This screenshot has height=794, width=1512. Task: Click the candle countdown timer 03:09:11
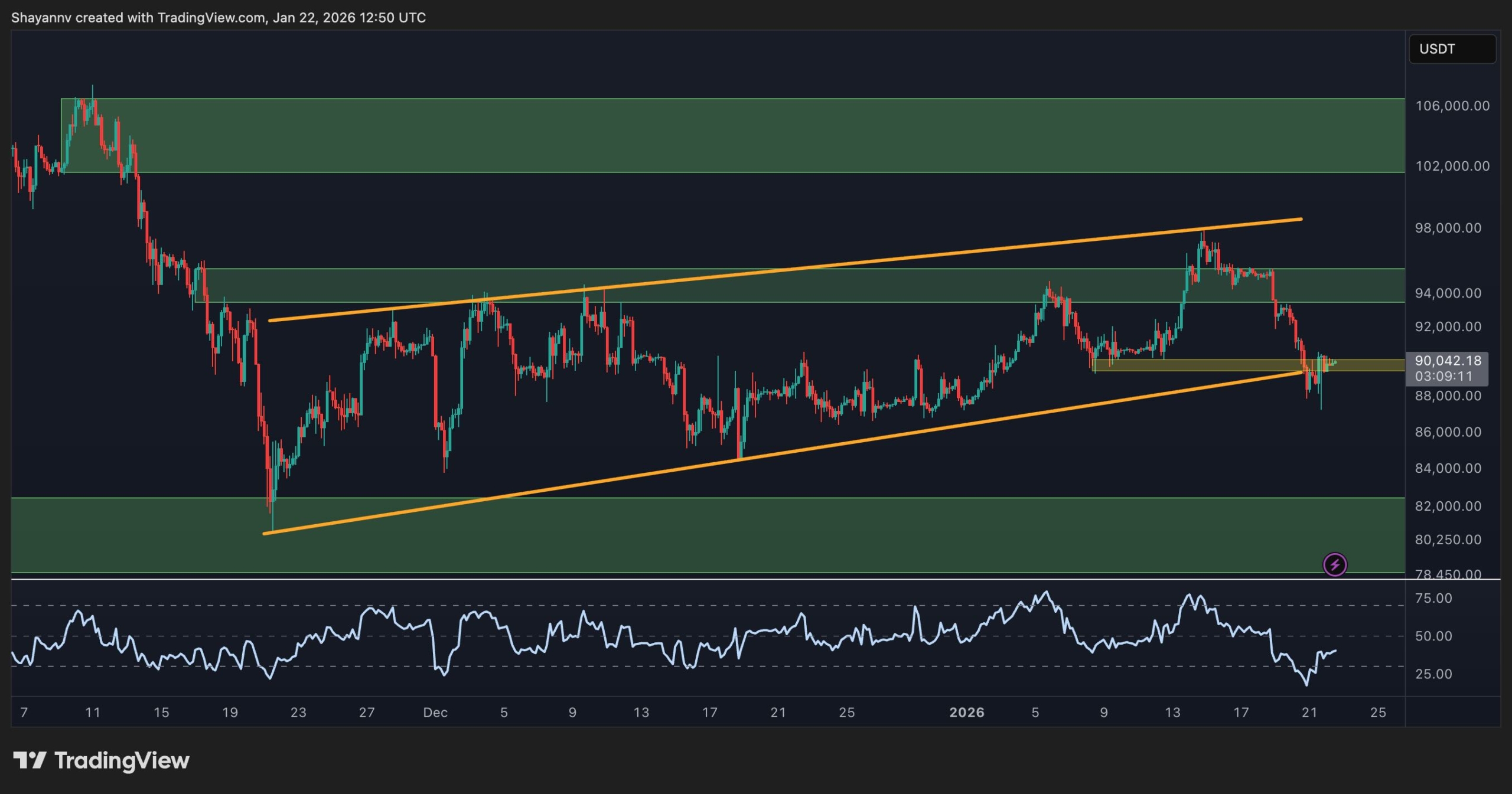point(1443,376)
